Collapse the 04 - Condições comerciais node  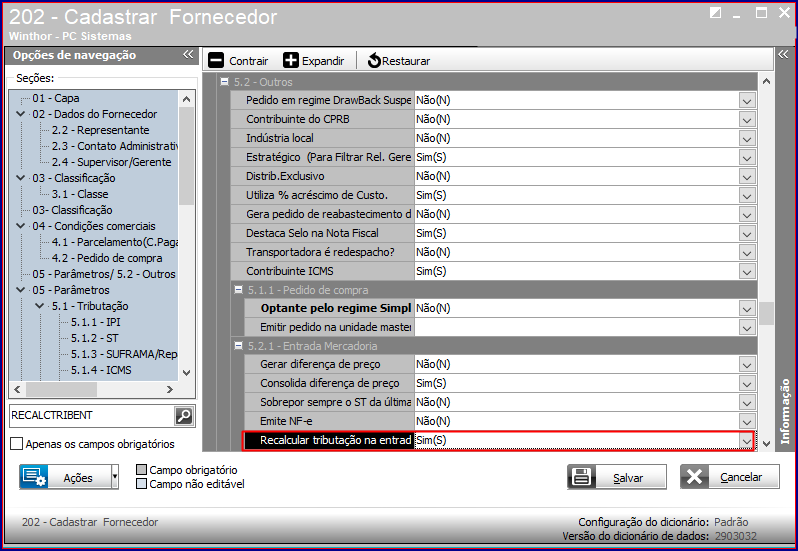[x=21, y=226]
